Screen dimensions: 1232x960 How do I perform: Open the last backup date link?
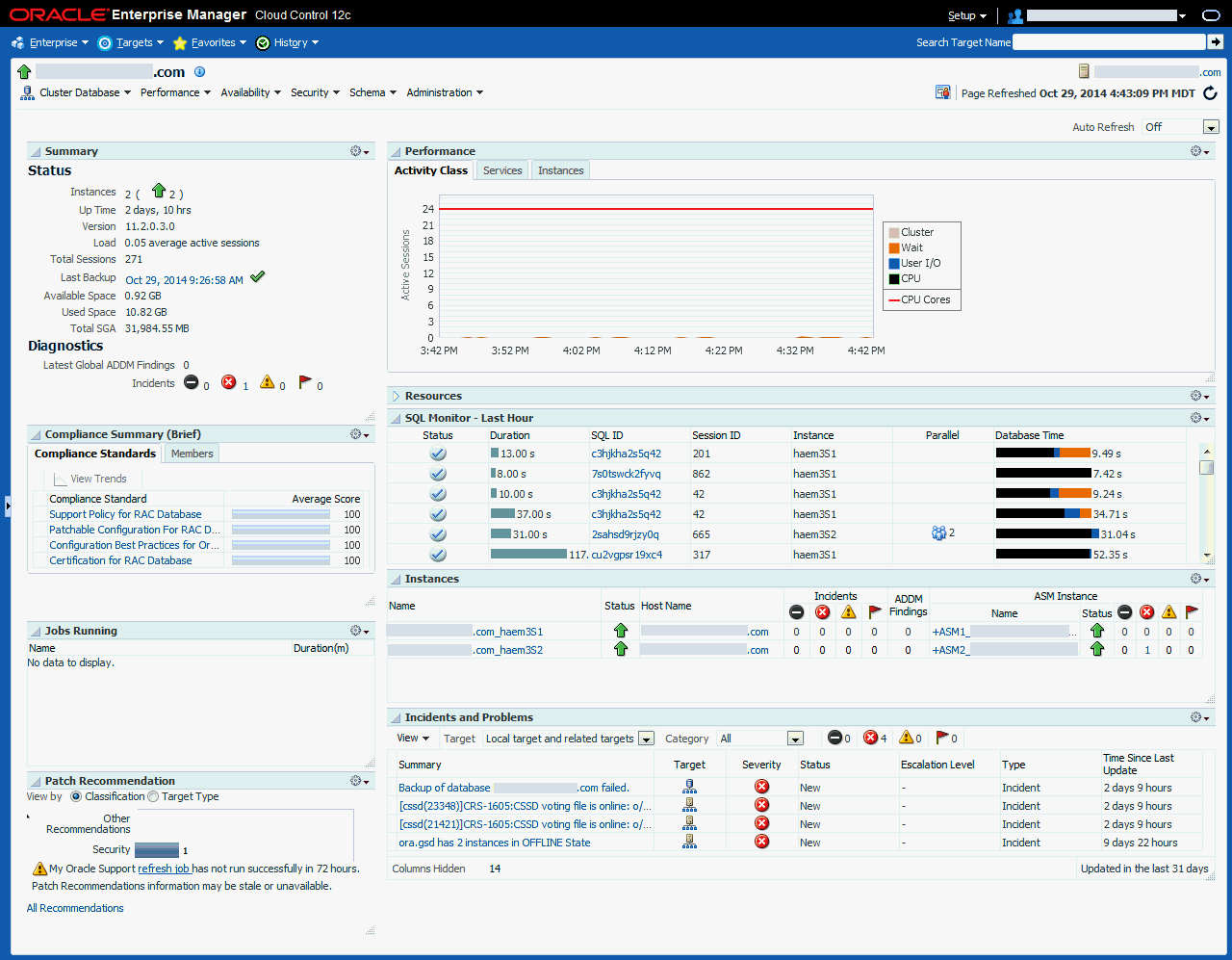(184, 280)
